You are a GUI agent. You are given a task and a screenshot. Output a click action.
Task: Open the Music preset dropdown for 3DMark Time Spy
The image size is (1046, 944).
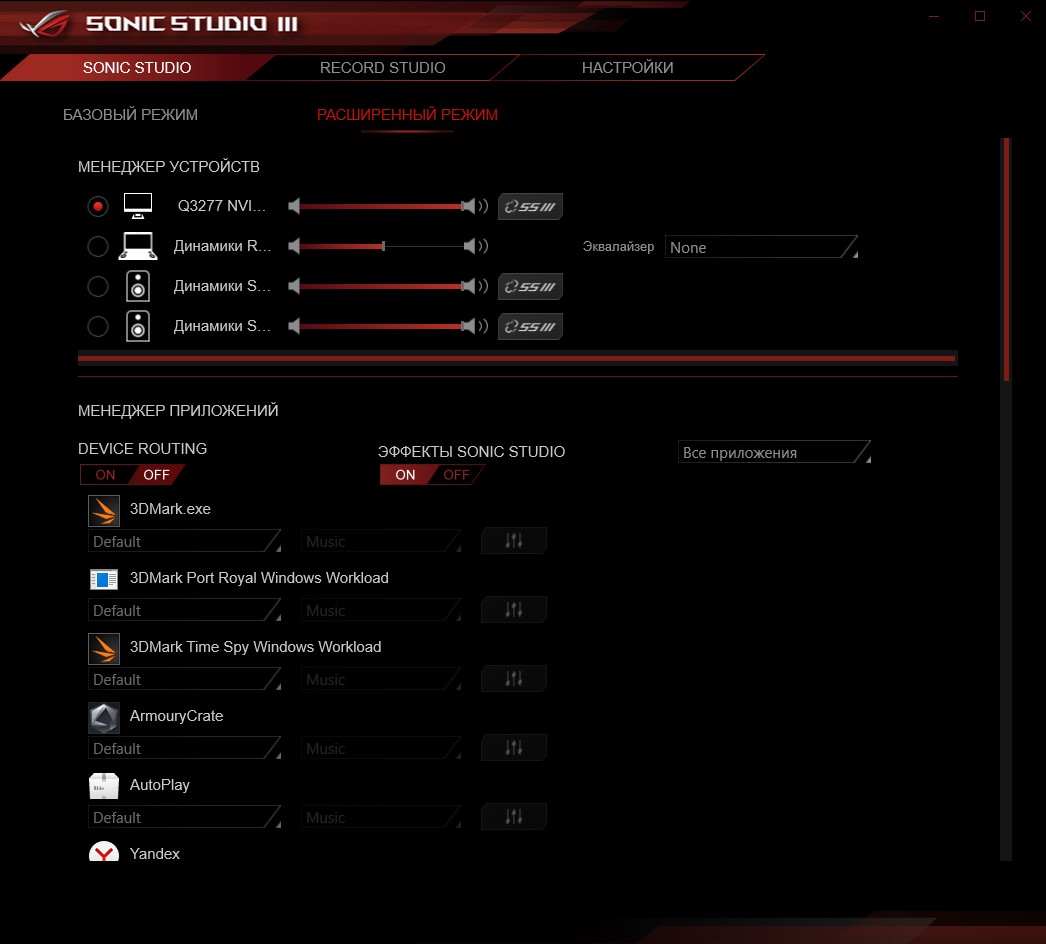click(381, 679)
